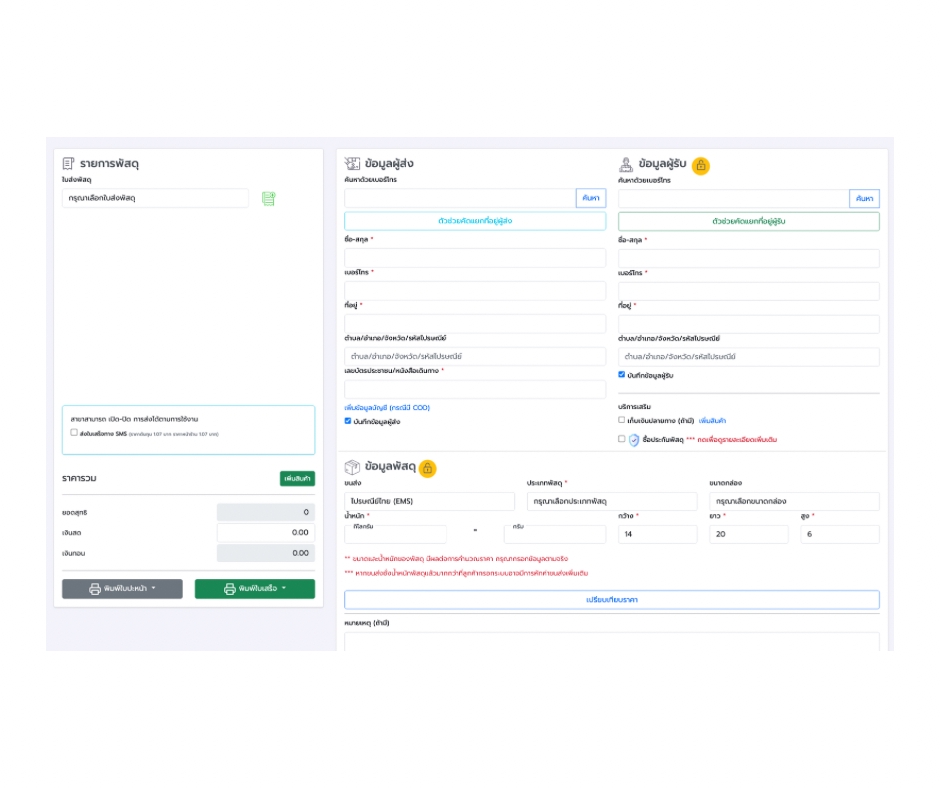Click the green parcel list icon beside ใบส่งพัสดุ
This screenshot has width=940, height=788.
(x=268, y=199)
